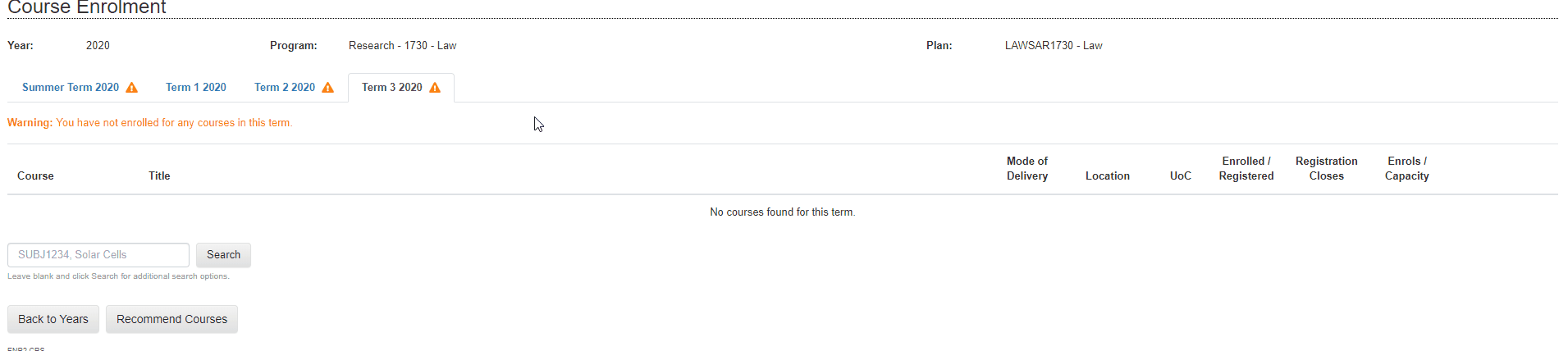
Task: Click the Title column header
Action: tap(159, 176)
